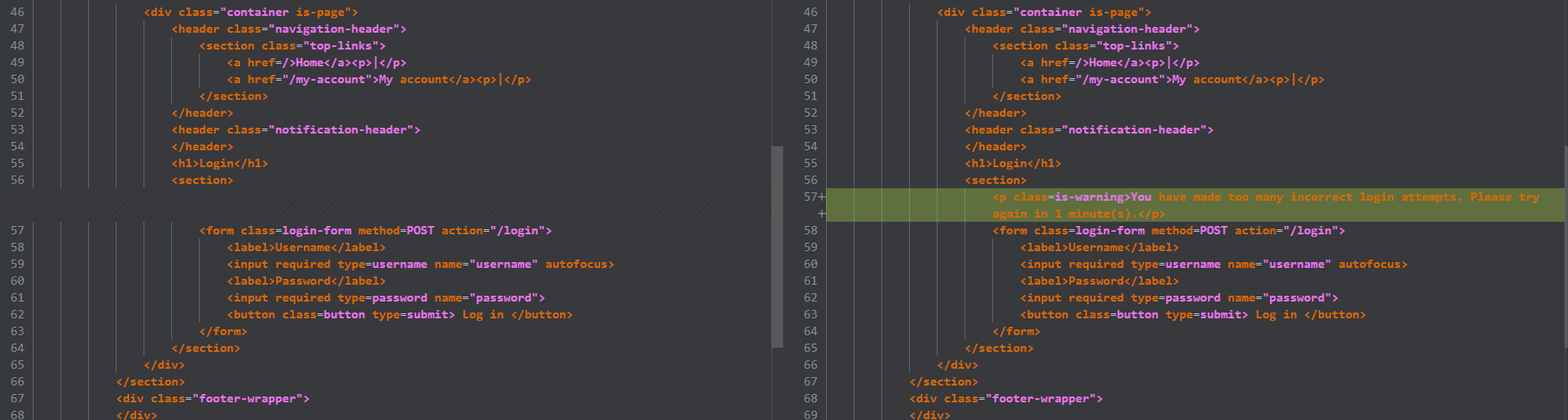
Task: Click the password input line in left pane
Action: [x=385, y=298]
